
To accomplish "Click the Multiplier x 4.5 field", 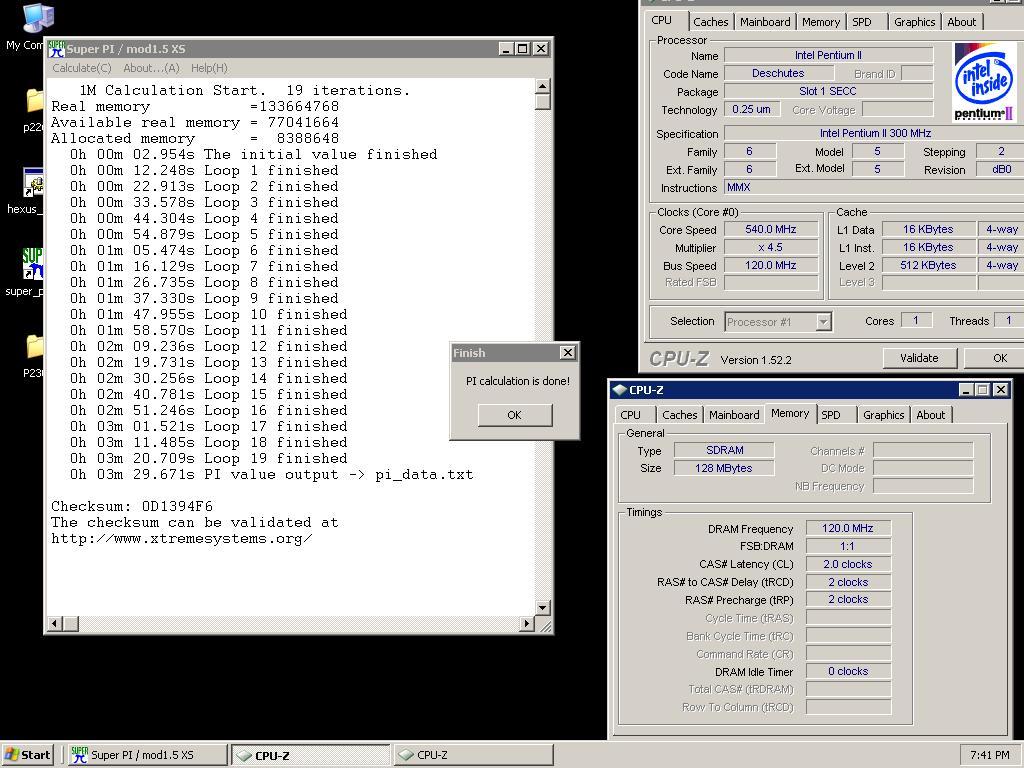I will click(x=771, y=248).
